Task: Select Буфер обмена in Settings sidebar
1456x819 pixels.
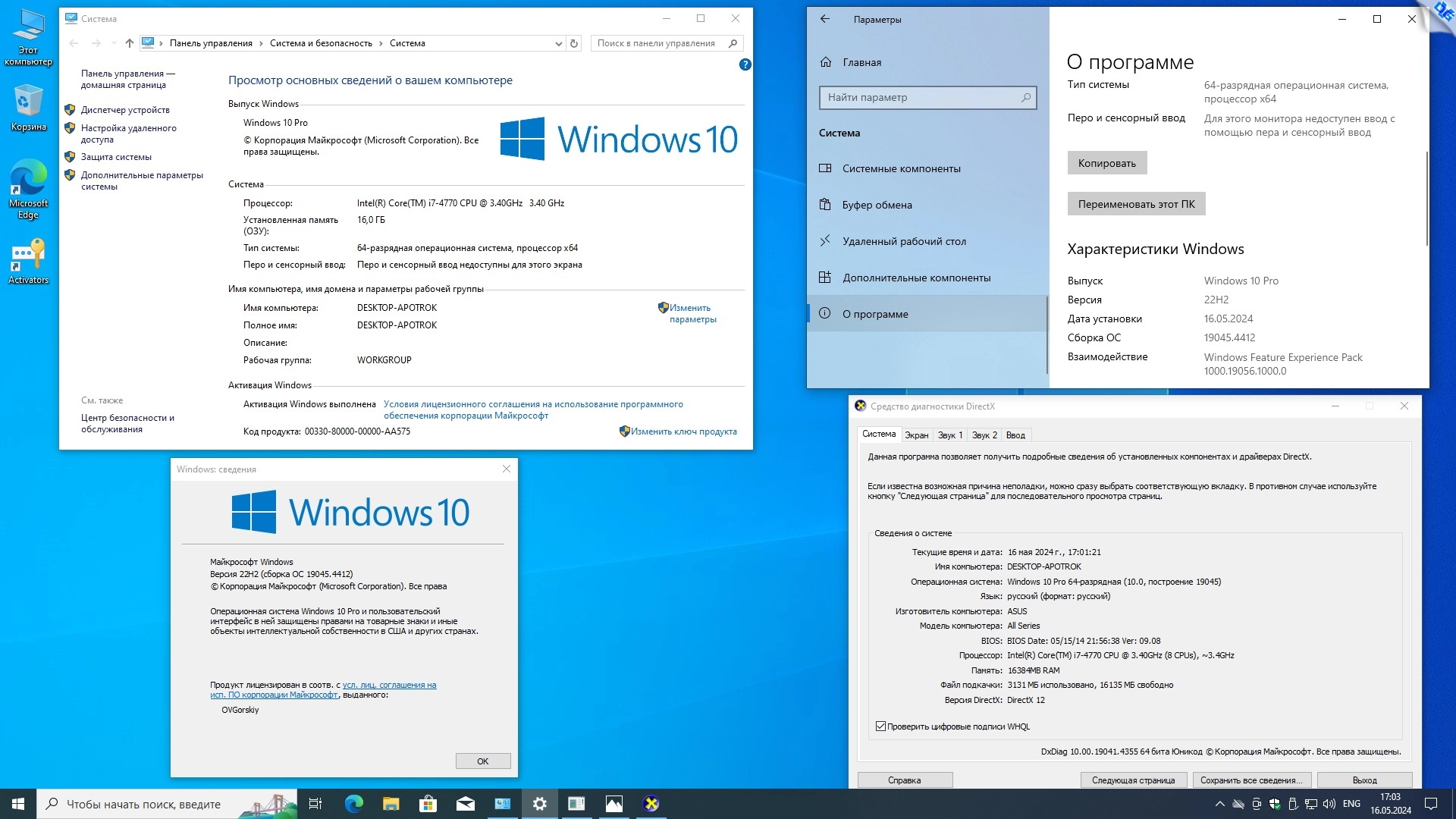Action: click(x=877, y=205)
